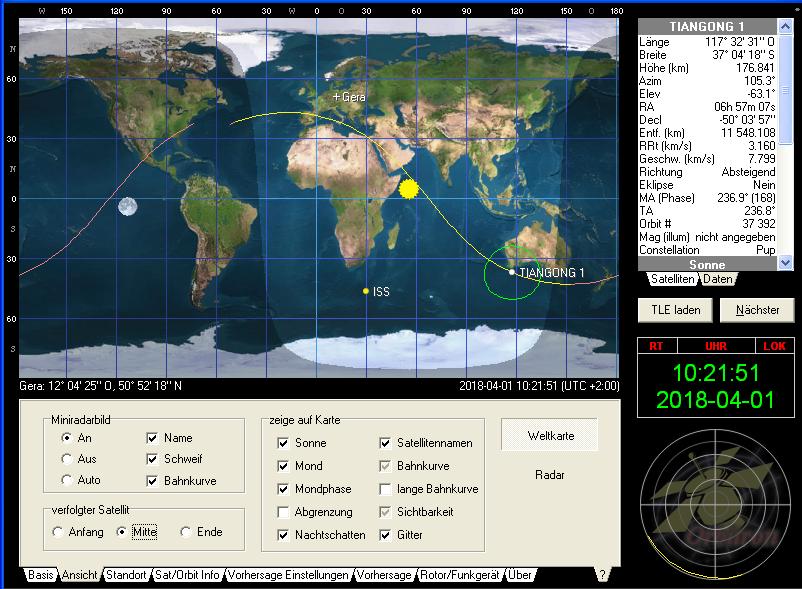This screenshot has height=589, width=802.
Task: Switch to the Standort tab
Action: coord(125,575)
